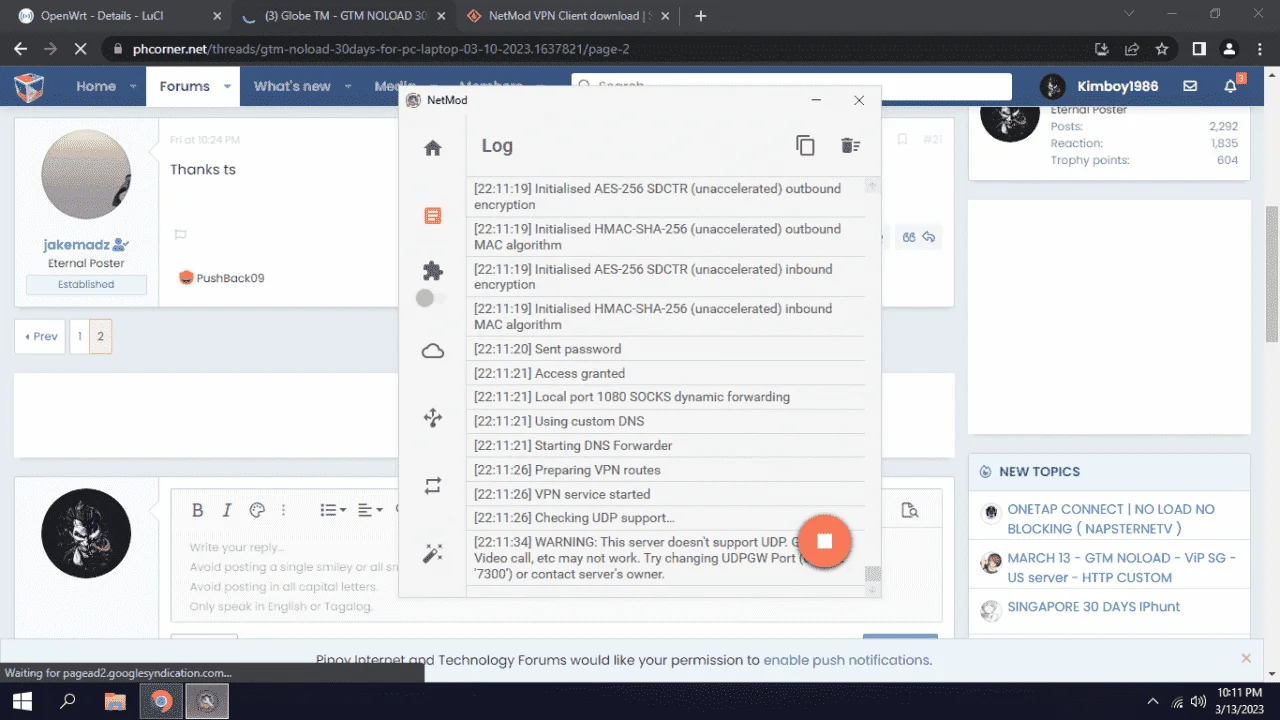Expand the Forums dropdown arrow
This screenshot has width=1280, height=720.
(228, 86)
